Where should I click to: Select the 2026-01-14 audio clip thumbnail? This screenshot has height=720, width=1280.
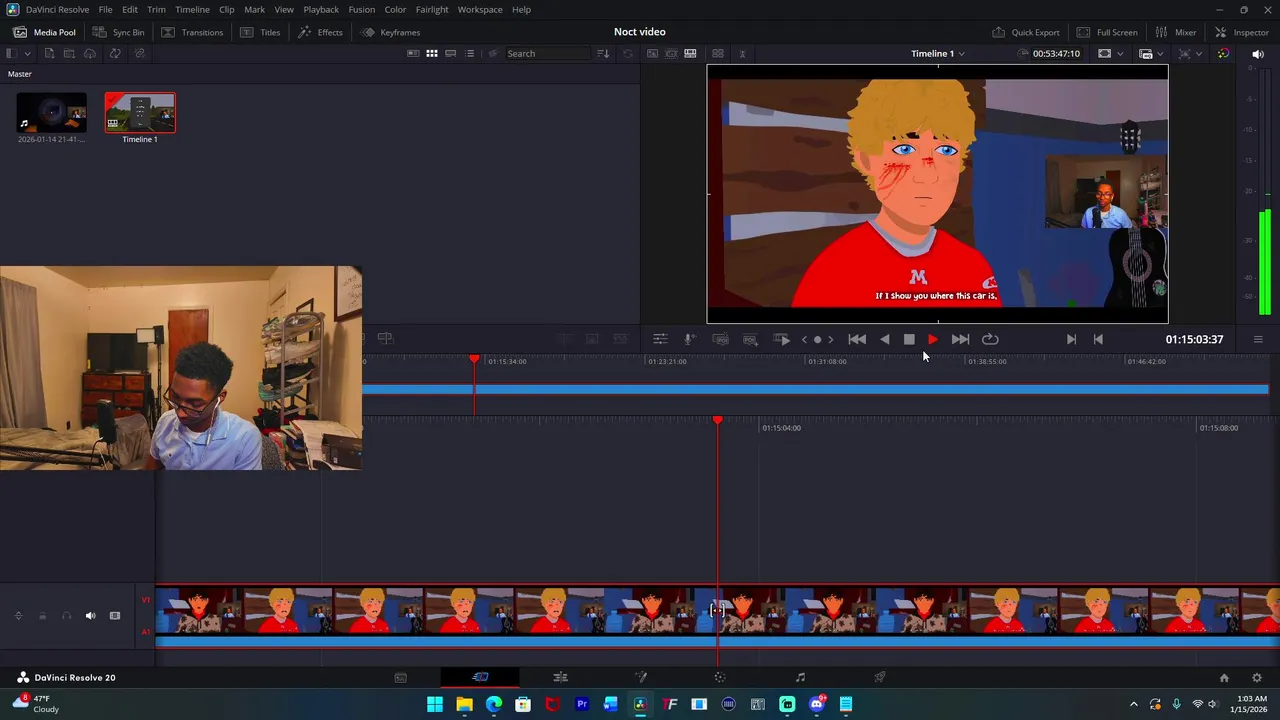51,113
